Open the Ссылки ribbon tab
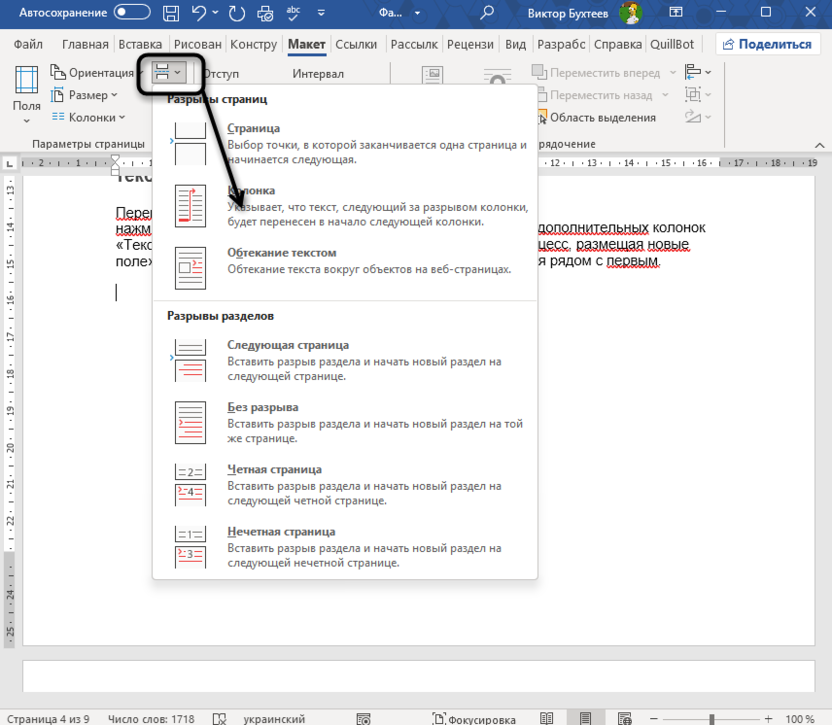832x725 pixels. [356, 44]
